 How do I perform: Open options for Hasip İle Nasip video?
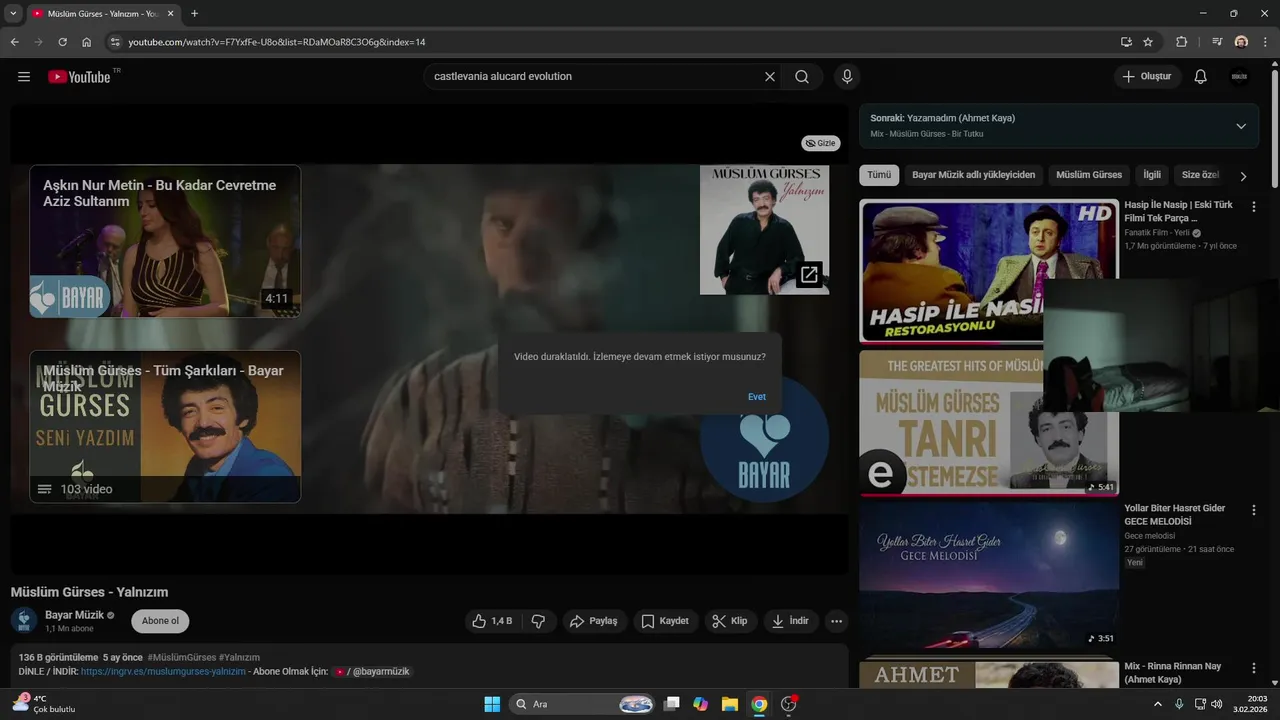click(x=1254, y=206)
